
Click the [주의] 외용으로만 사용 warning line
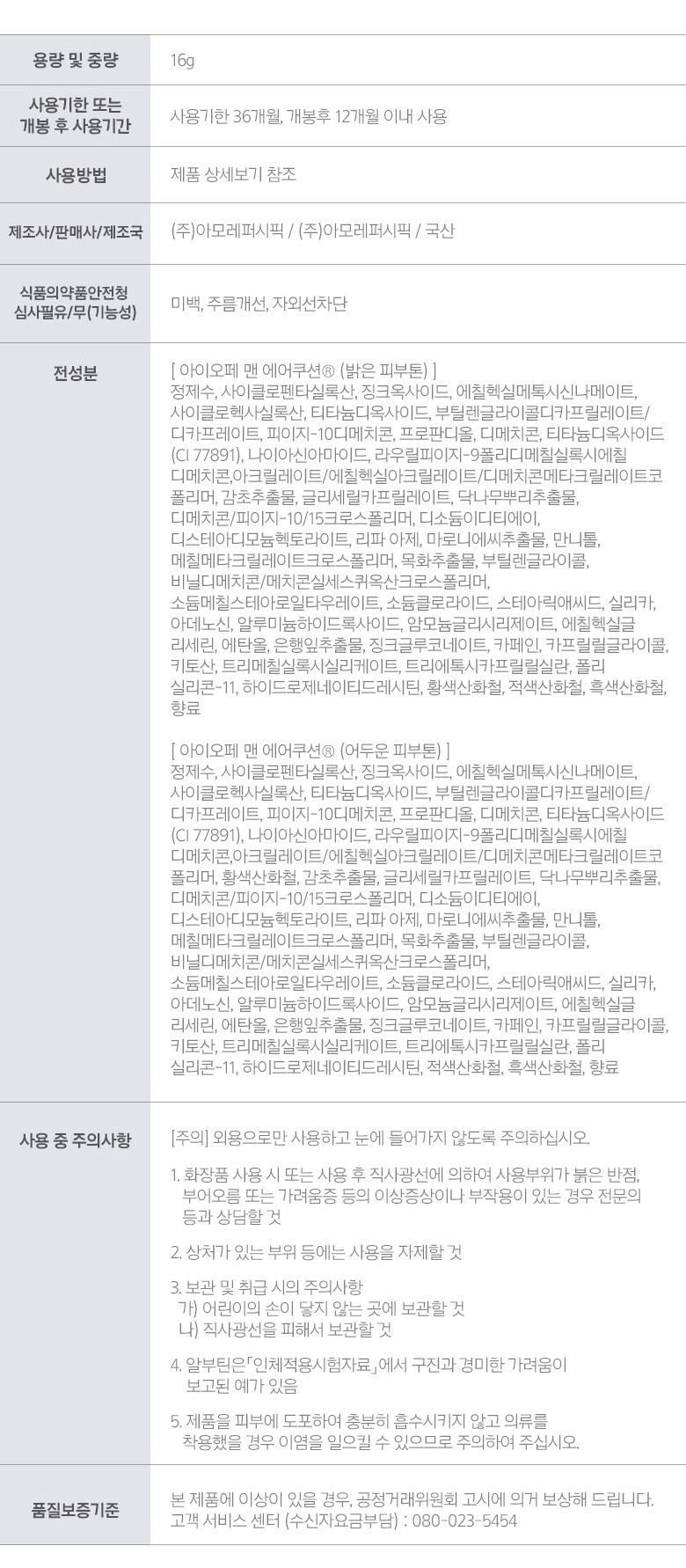click(x=380, y=1138)
